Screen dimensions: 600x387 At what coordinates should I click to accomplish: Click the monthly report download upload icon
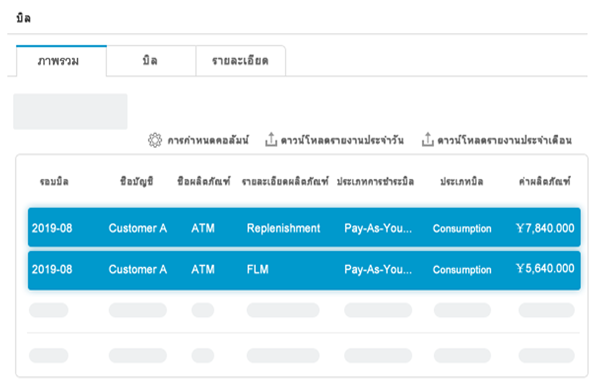[x=427, y=139]
